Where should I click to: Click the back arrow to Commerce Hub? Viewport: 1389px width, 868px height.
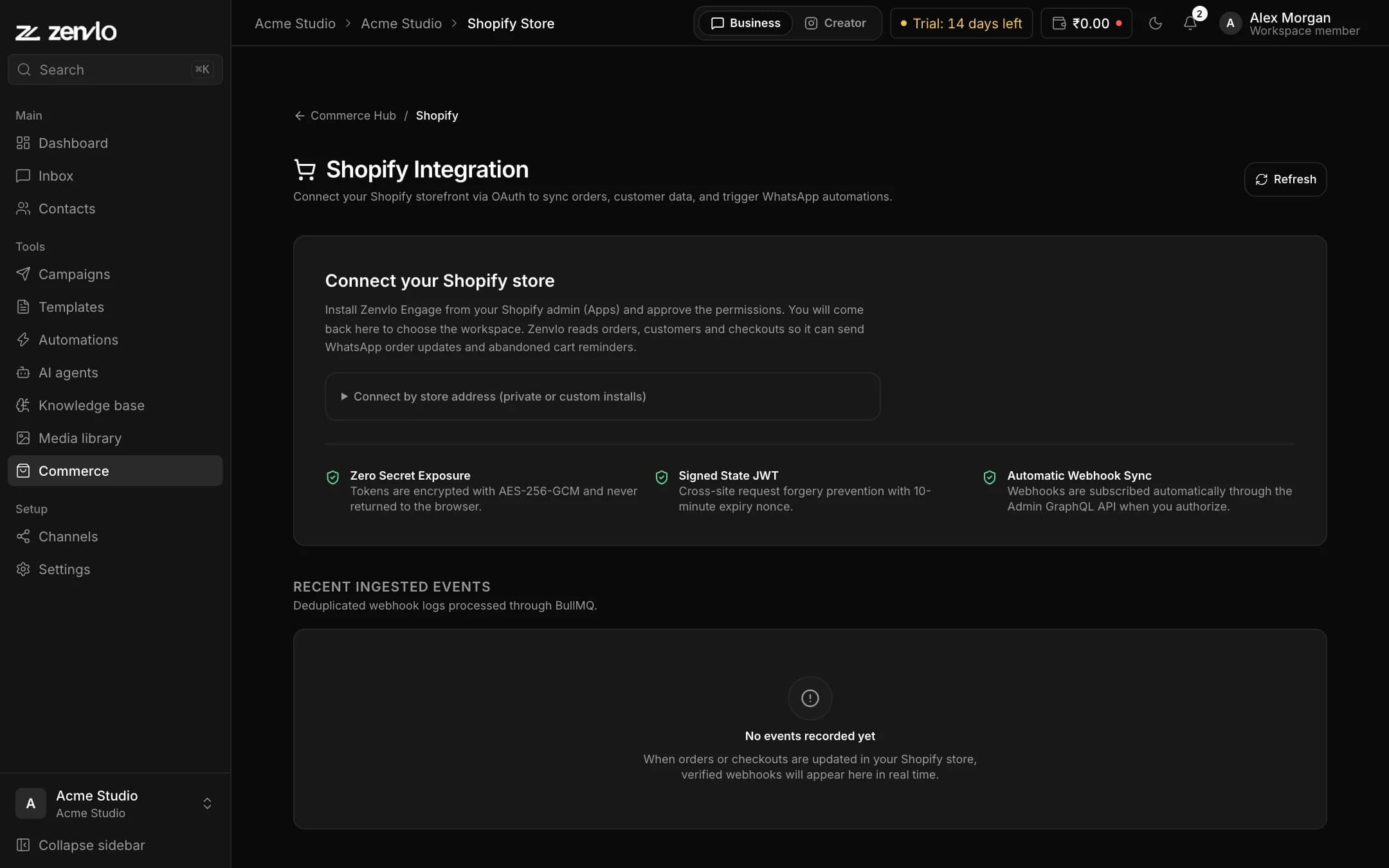[x=300, y=116]
